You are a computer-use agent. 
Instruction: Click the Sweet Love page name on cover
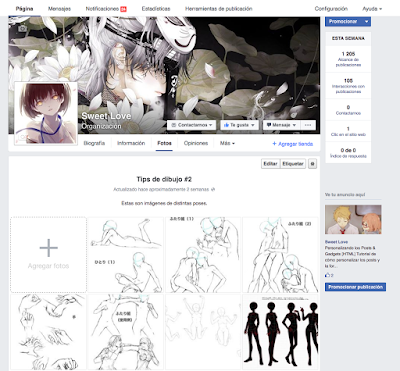pyautogui.click(x=106, y=116)
